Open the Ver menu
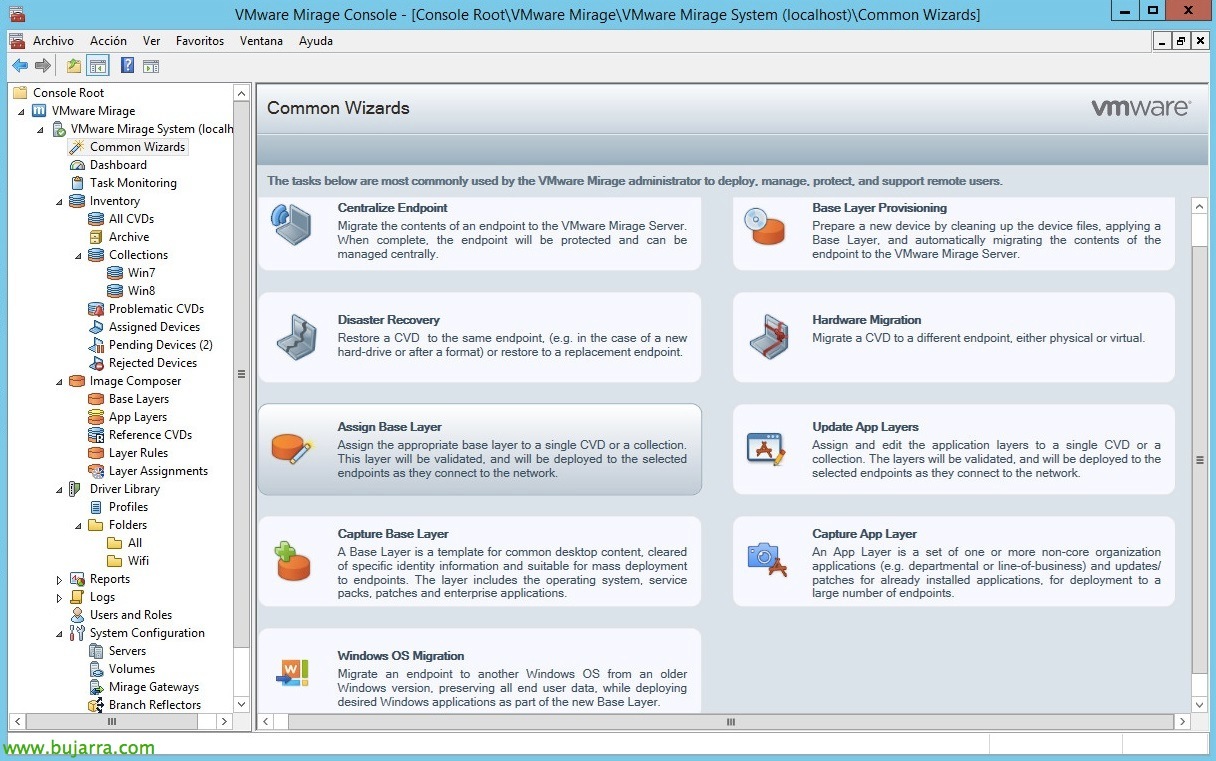This screenshot has height=761, width=1216. tap(151, 41)
